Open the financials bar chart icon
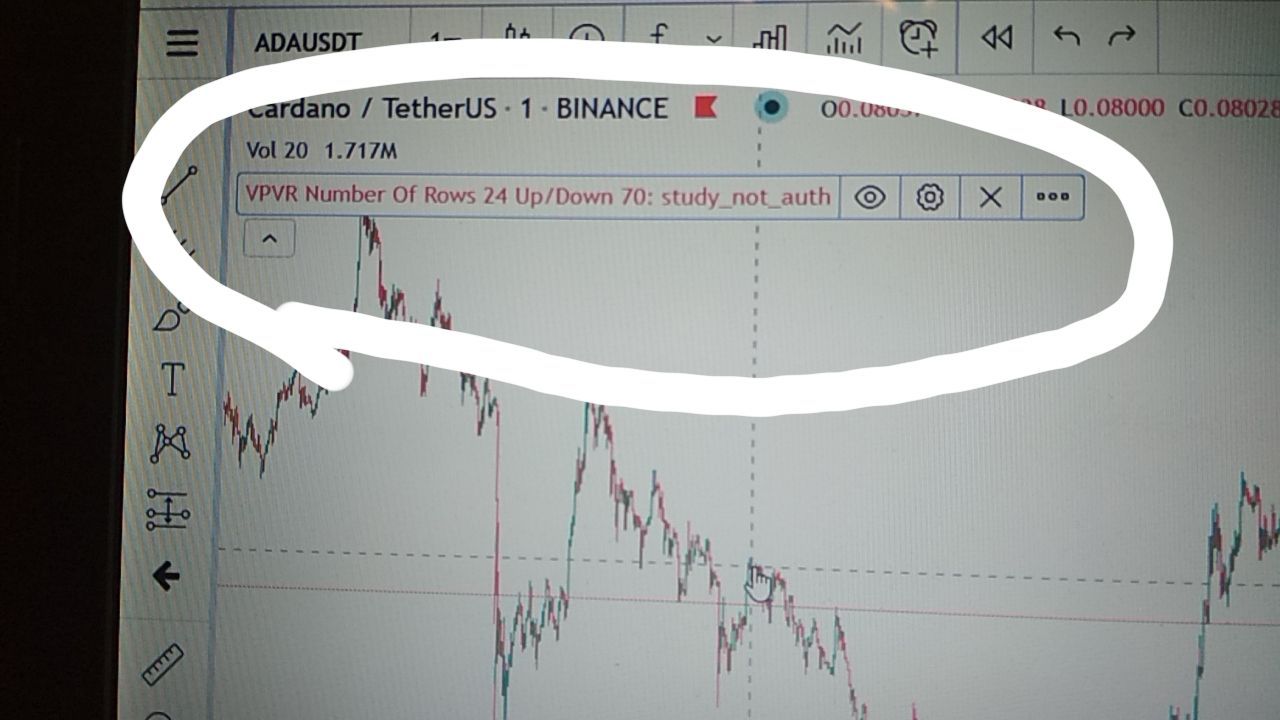This screenshot has width=1280, height=720. pyautogui.click(x=769, y=40)
